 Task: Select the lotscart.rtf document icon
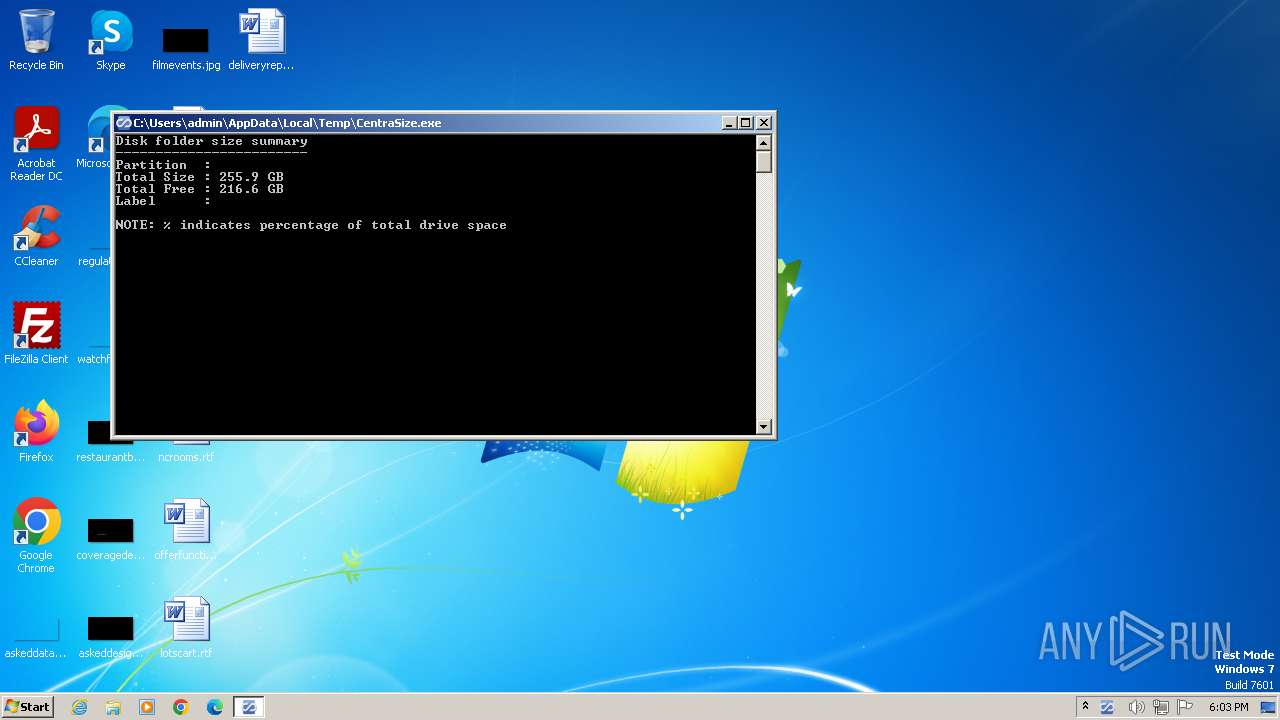pos(186,627)
